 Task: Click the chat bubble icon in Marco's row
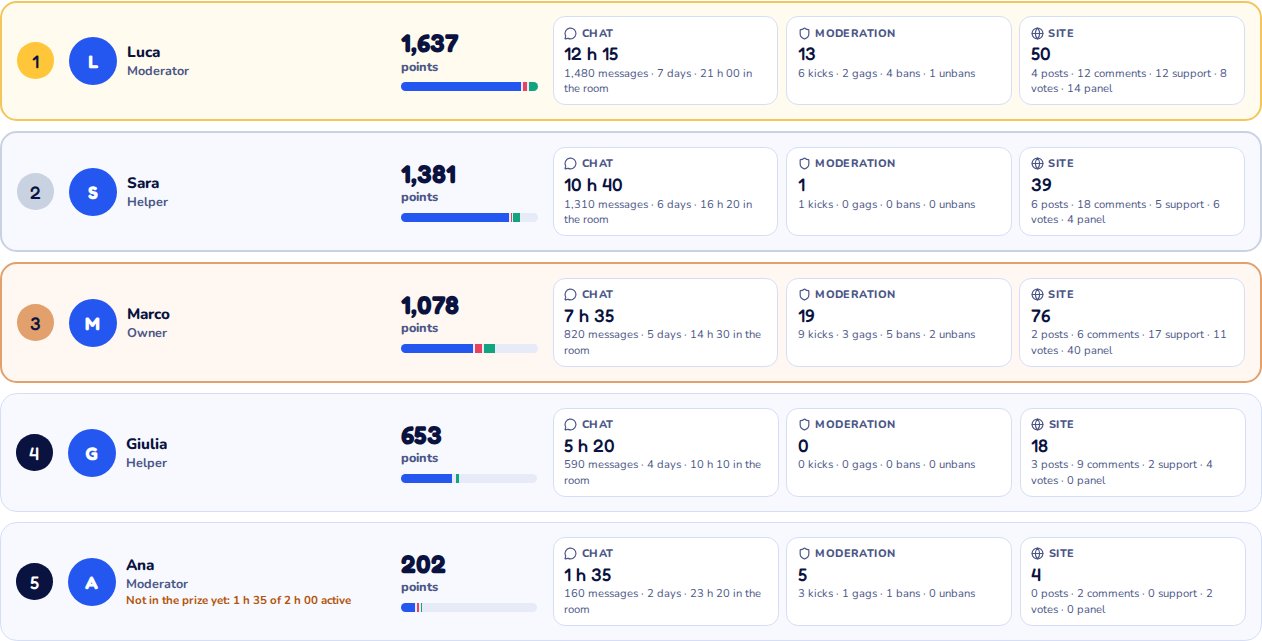570,294
